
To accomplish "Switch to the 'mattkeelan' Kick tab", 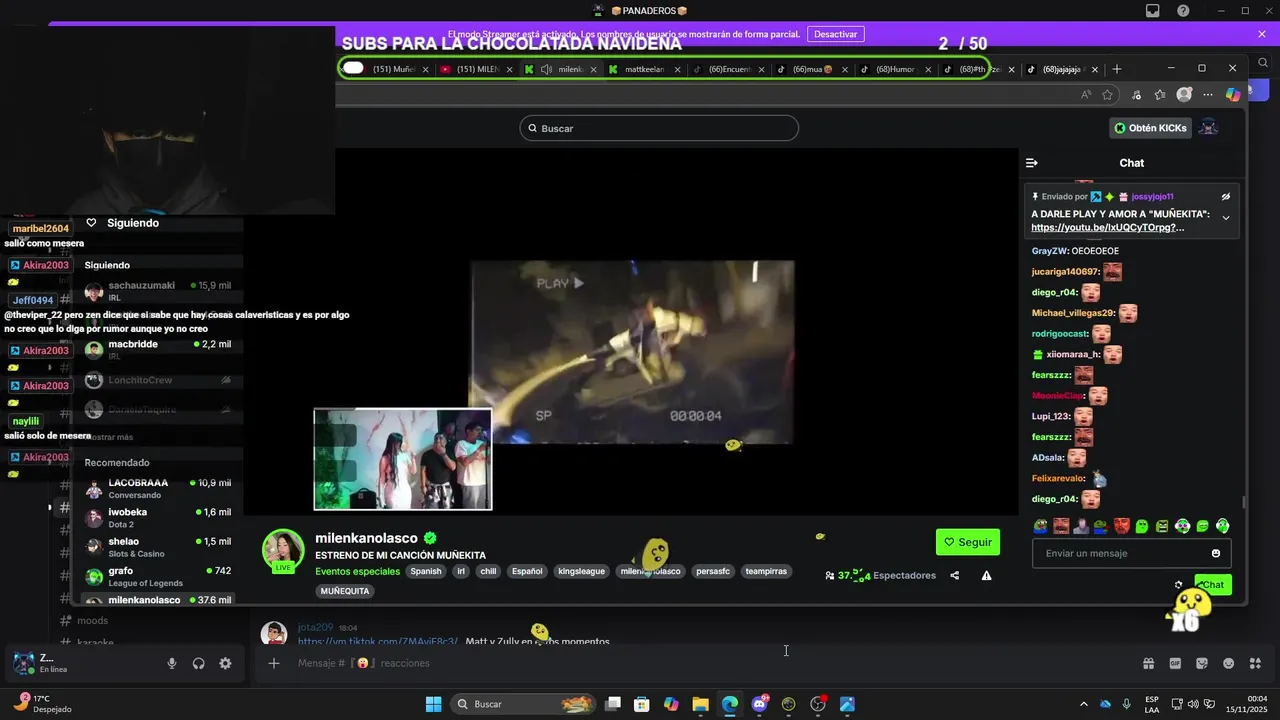I will click(x=644, y=69).
